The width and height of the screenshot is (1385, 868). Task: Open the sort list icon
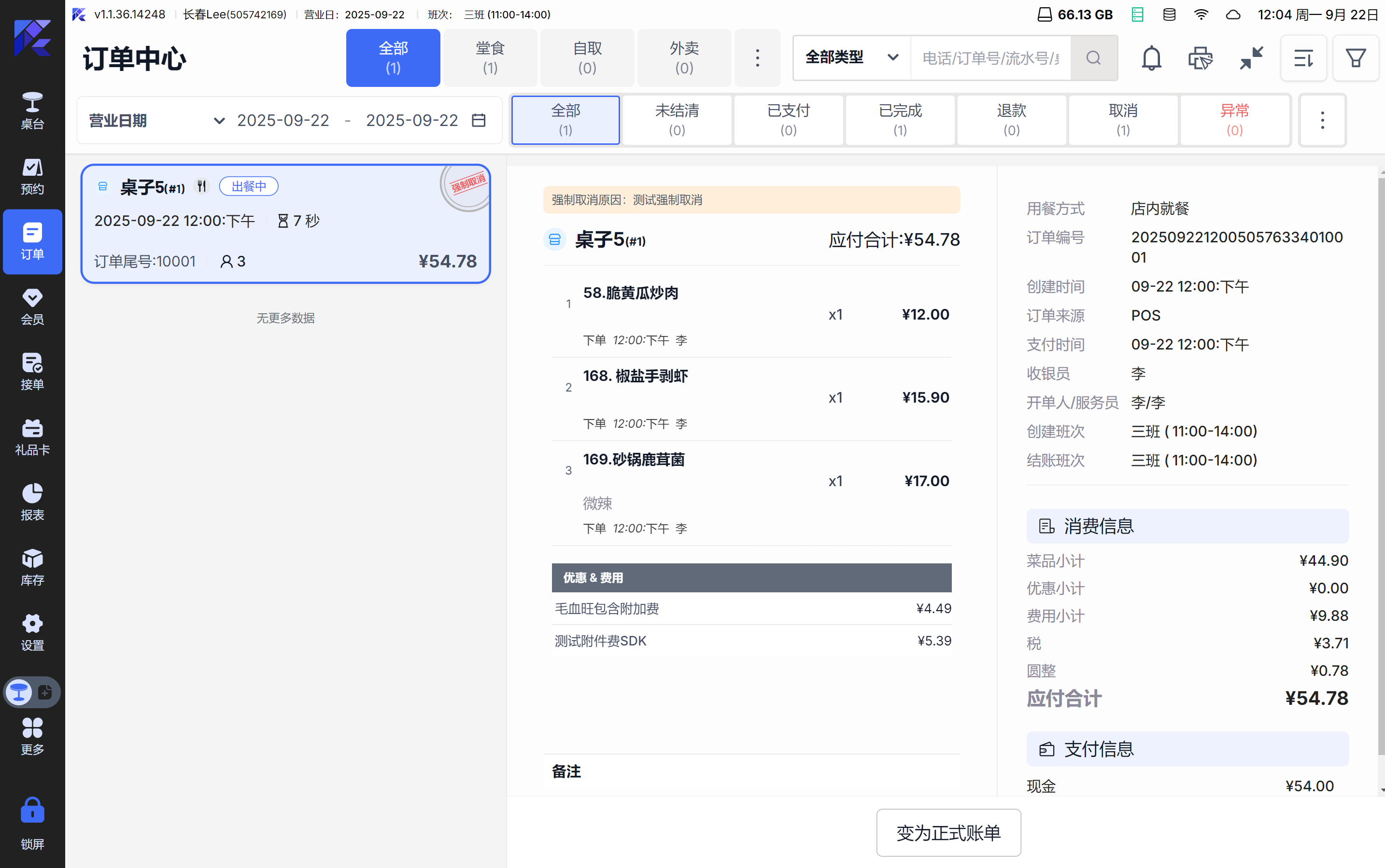pos(1303,58)
